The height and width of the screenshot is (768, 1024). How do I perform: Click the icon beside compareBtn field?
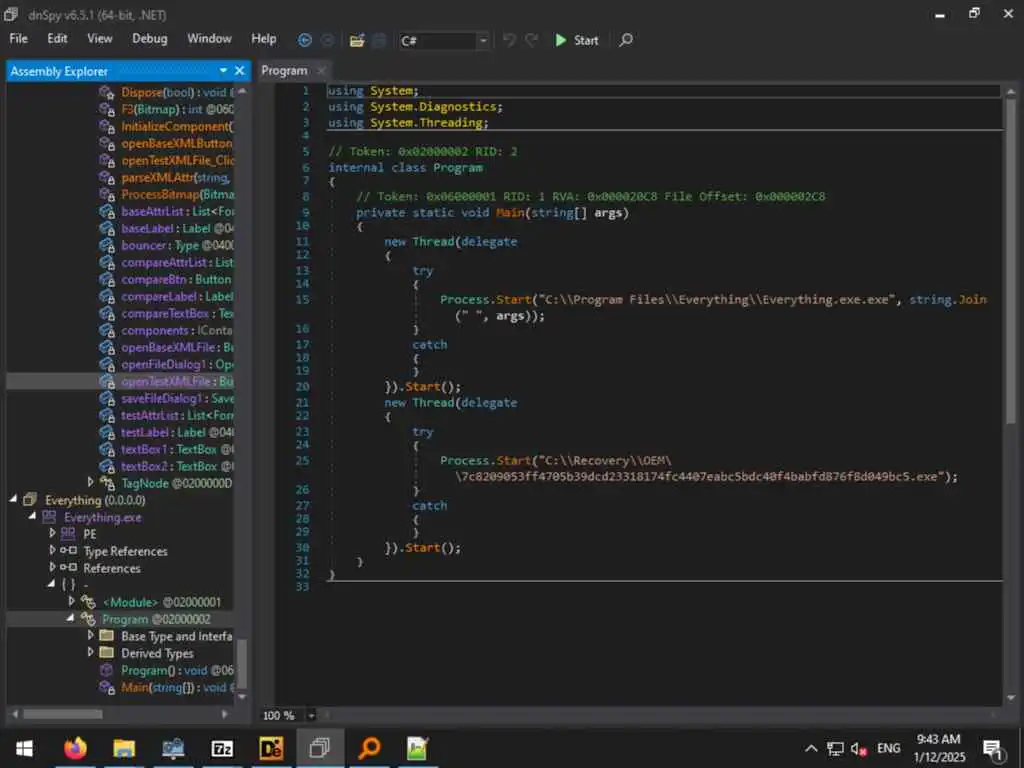pyautogui.click(x=107, y=280)
